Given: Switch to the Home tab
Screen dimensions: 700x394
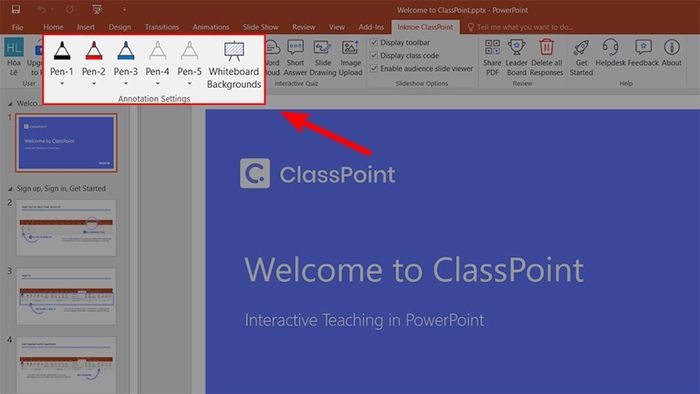Looking at the screenshot, I should tap(53, 27).
